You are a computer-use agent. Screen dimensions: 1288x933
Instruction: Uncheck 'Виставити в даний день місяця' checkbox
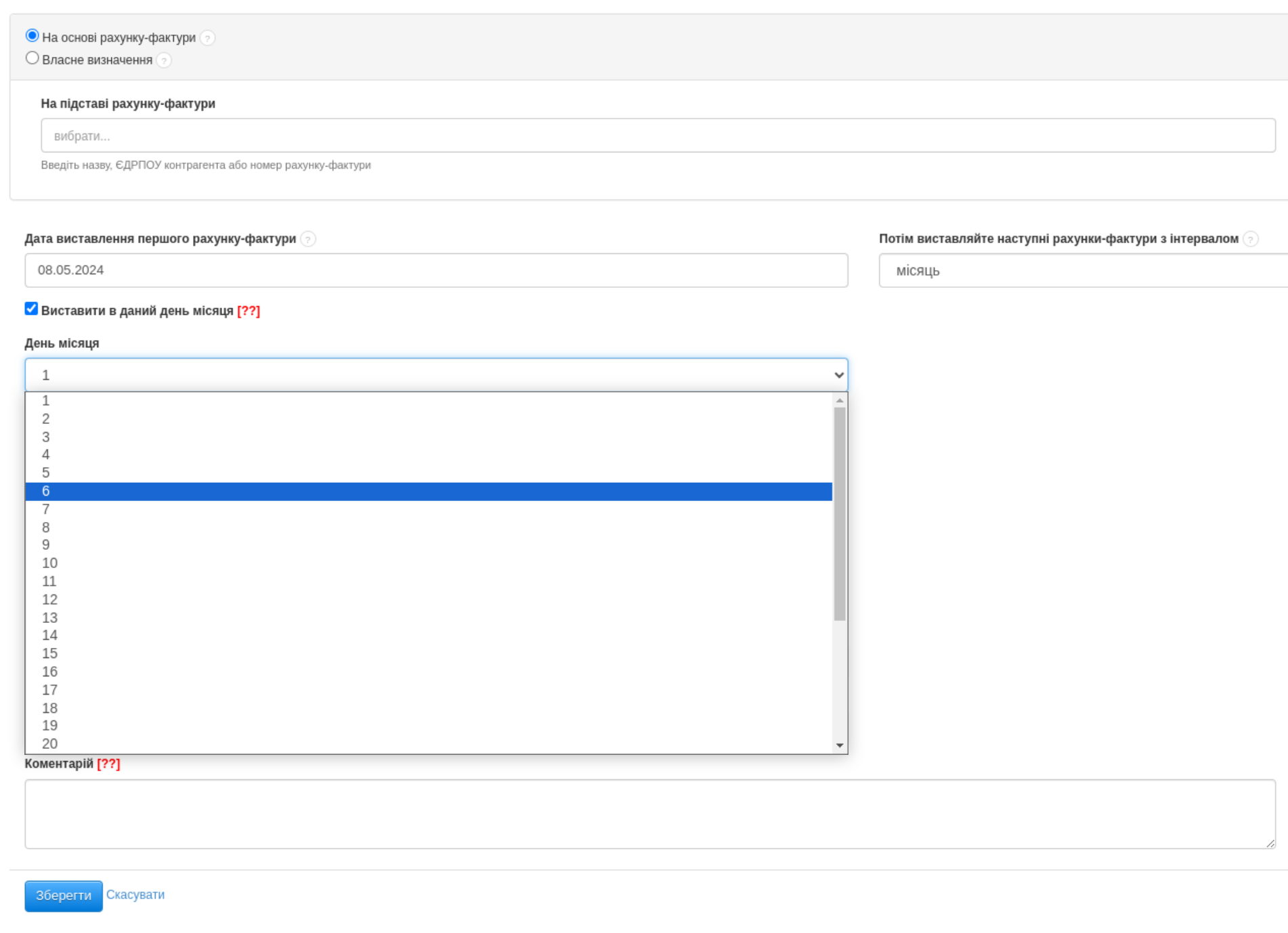31,309
